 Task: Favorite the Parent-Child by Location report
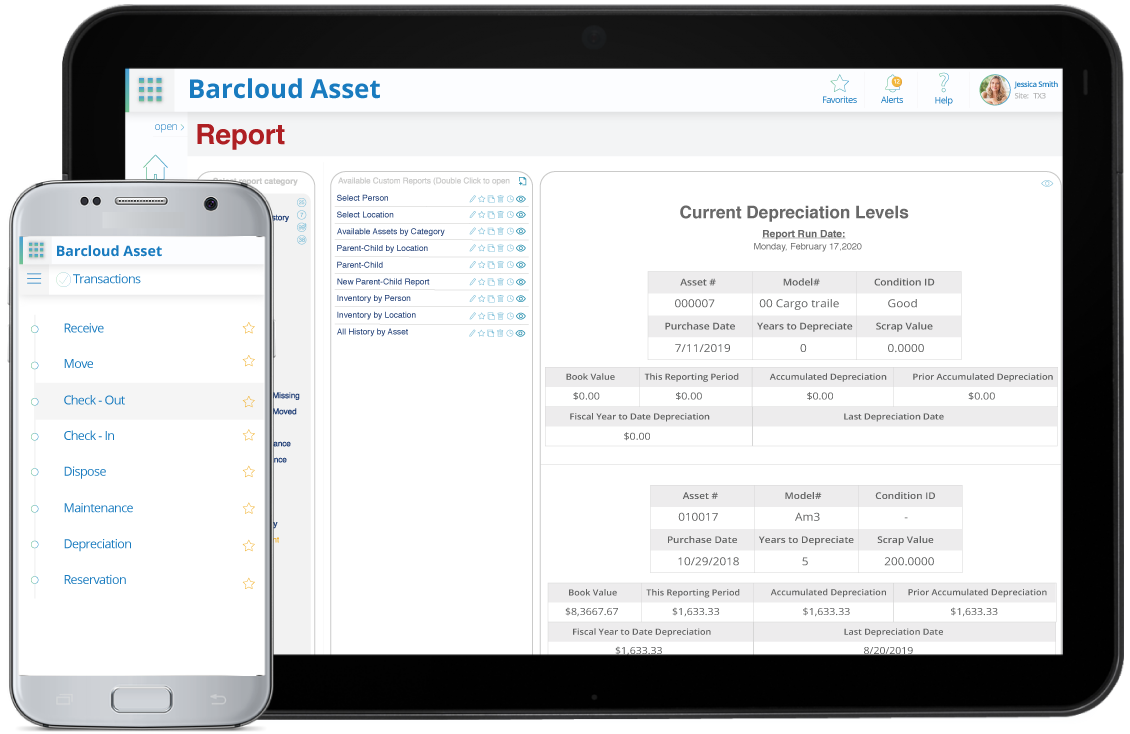pos(481,248)
